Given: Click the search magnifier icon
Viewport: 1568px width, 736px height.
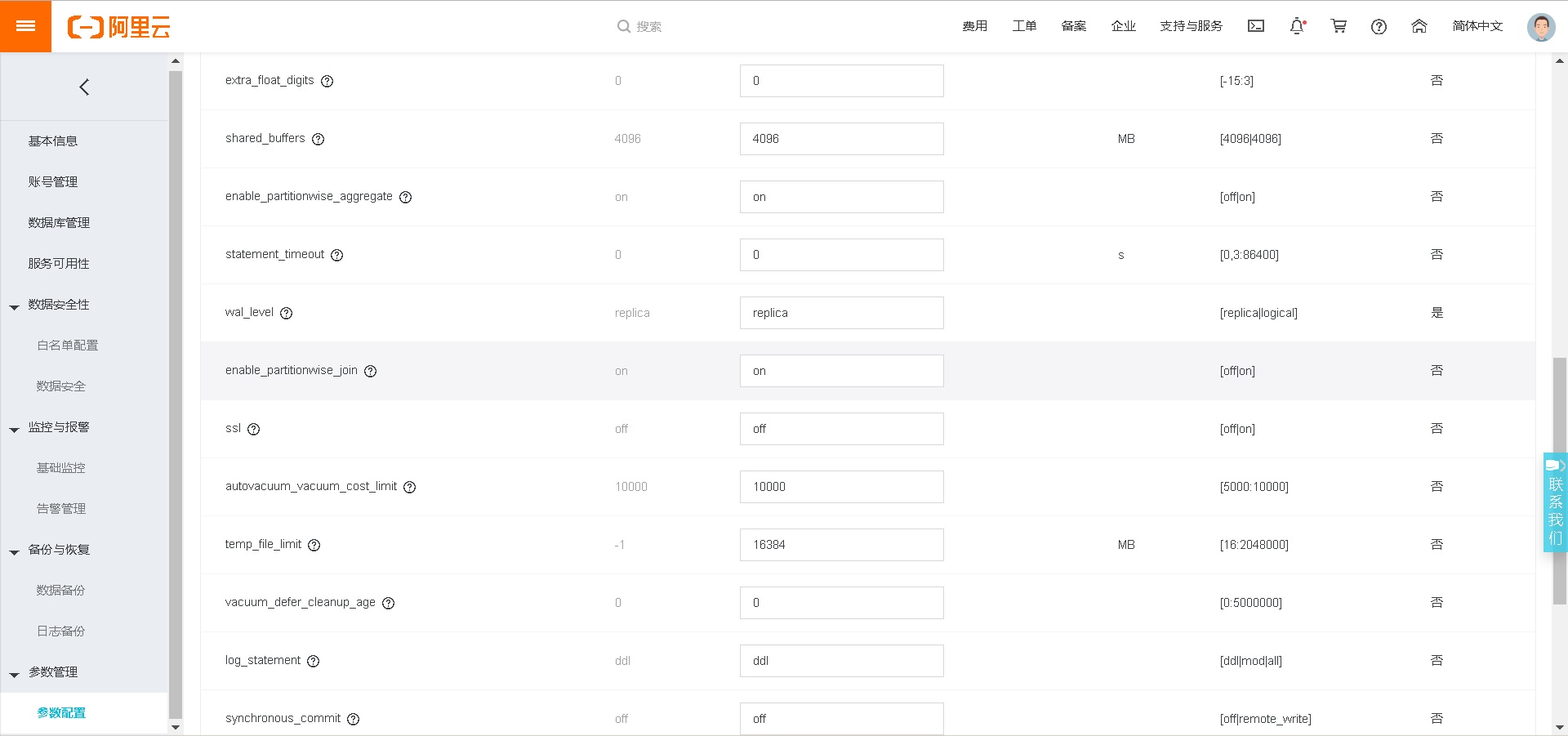Looking at the screenshot, I should 624,26.
